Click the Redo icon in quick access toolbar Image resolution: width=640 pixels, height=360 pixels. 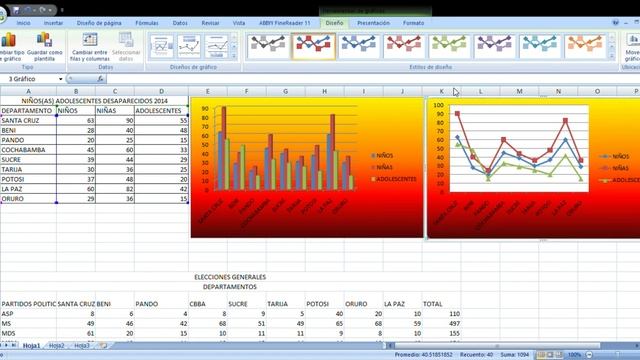pyautogui.click(x=42, y=10)
